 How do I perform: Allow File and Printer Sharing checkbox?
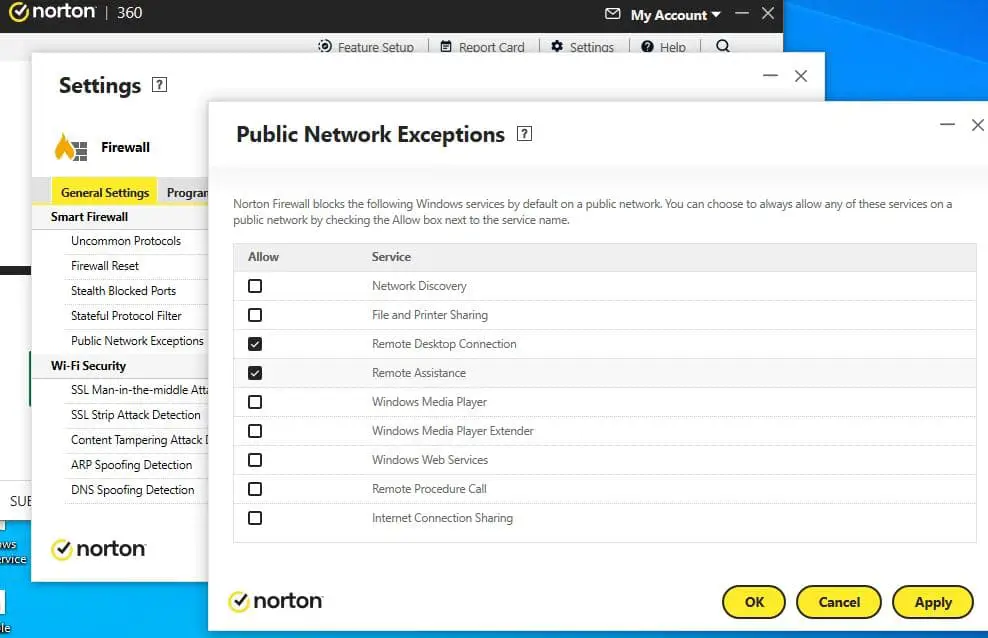(255, 315)
